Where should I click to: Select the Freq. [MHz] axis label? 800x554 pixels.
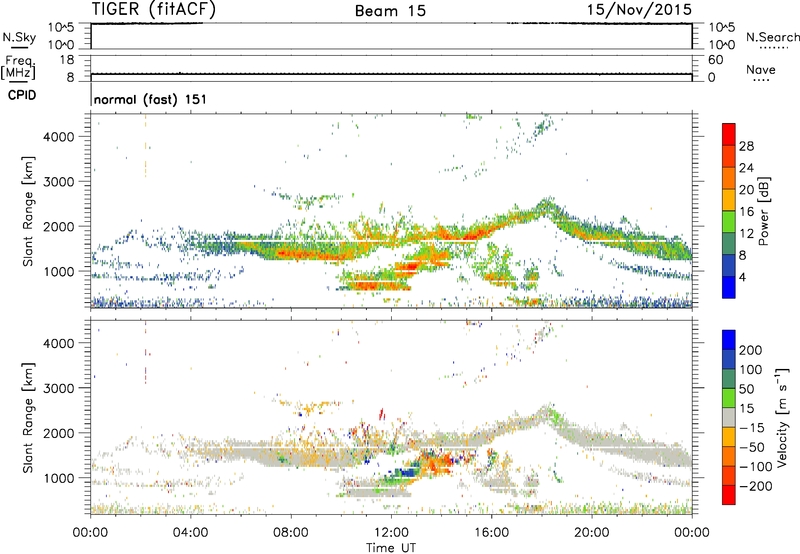18,67
